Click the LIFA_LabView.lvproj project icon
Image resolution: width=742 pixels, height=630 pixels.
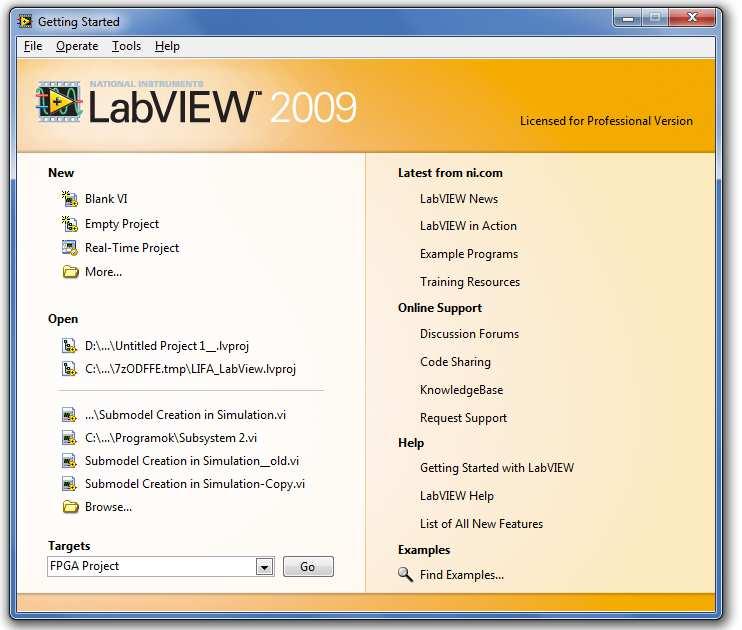click(69, 368)
